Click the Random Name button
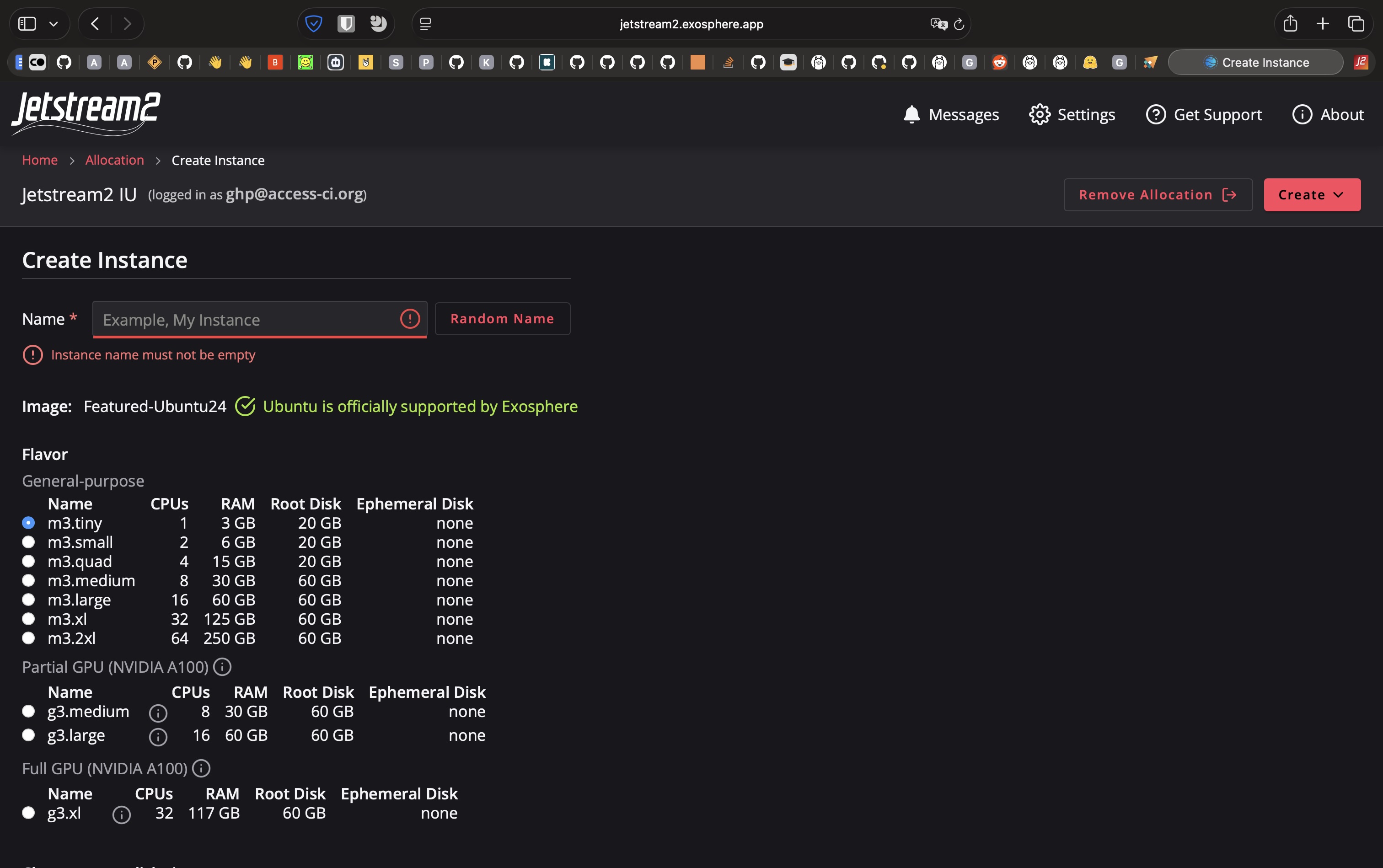Viewport: 1383px width, 868px height. pos(502,319)
